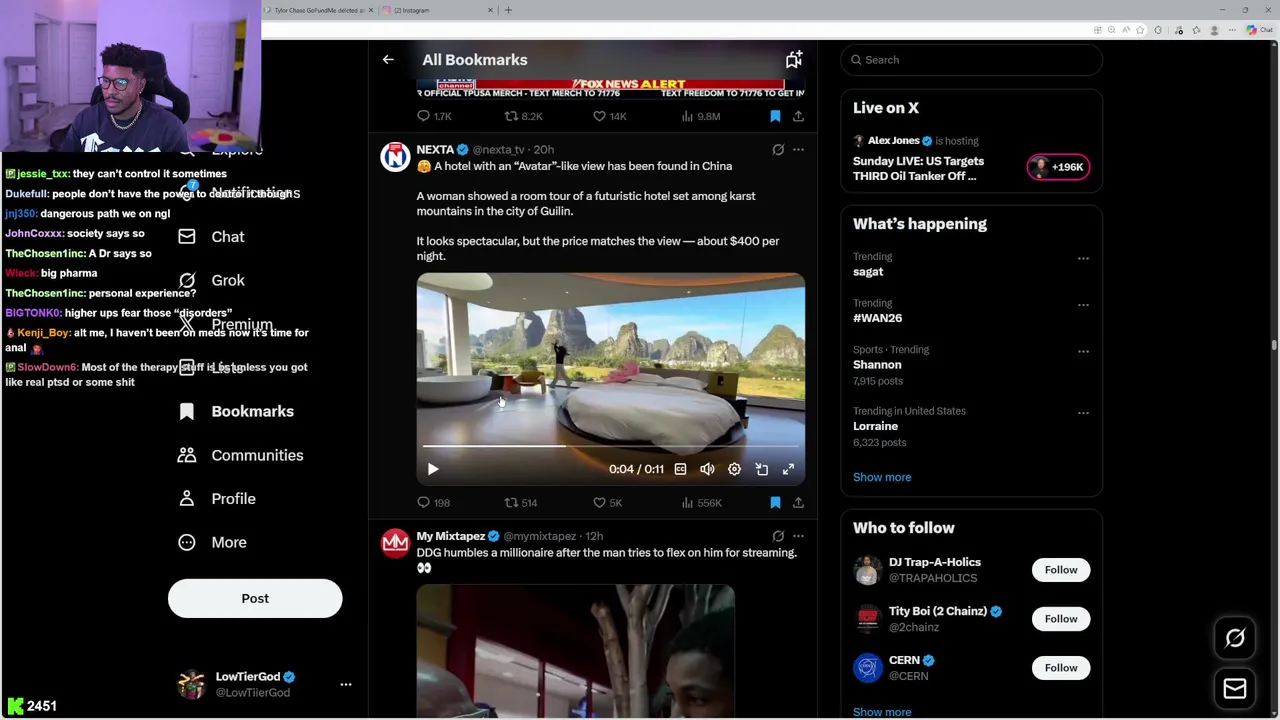Repost the Fox News alert post

(522, 117)
